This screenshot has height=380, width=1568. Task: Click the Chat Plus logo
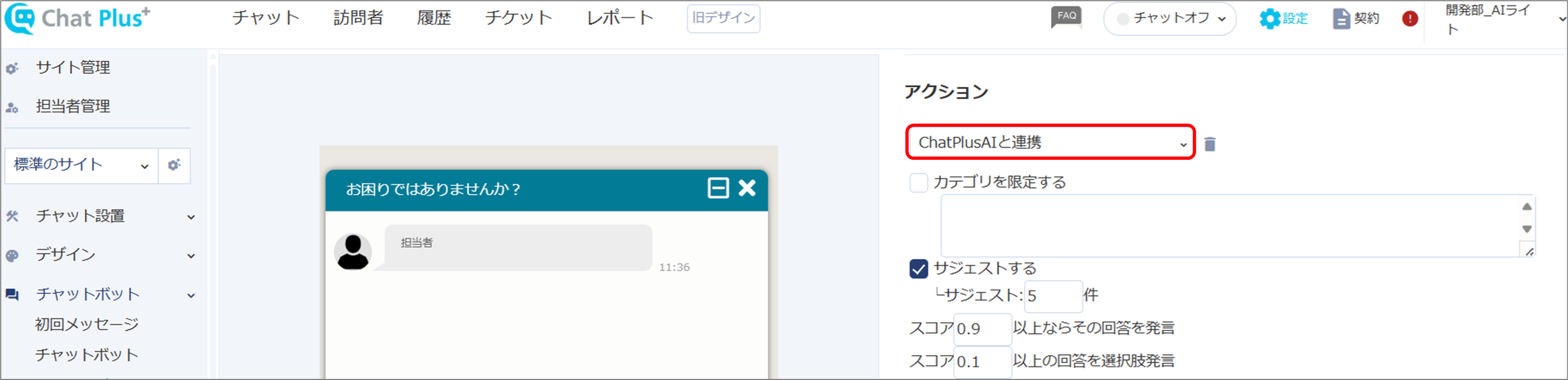point(77,18)
